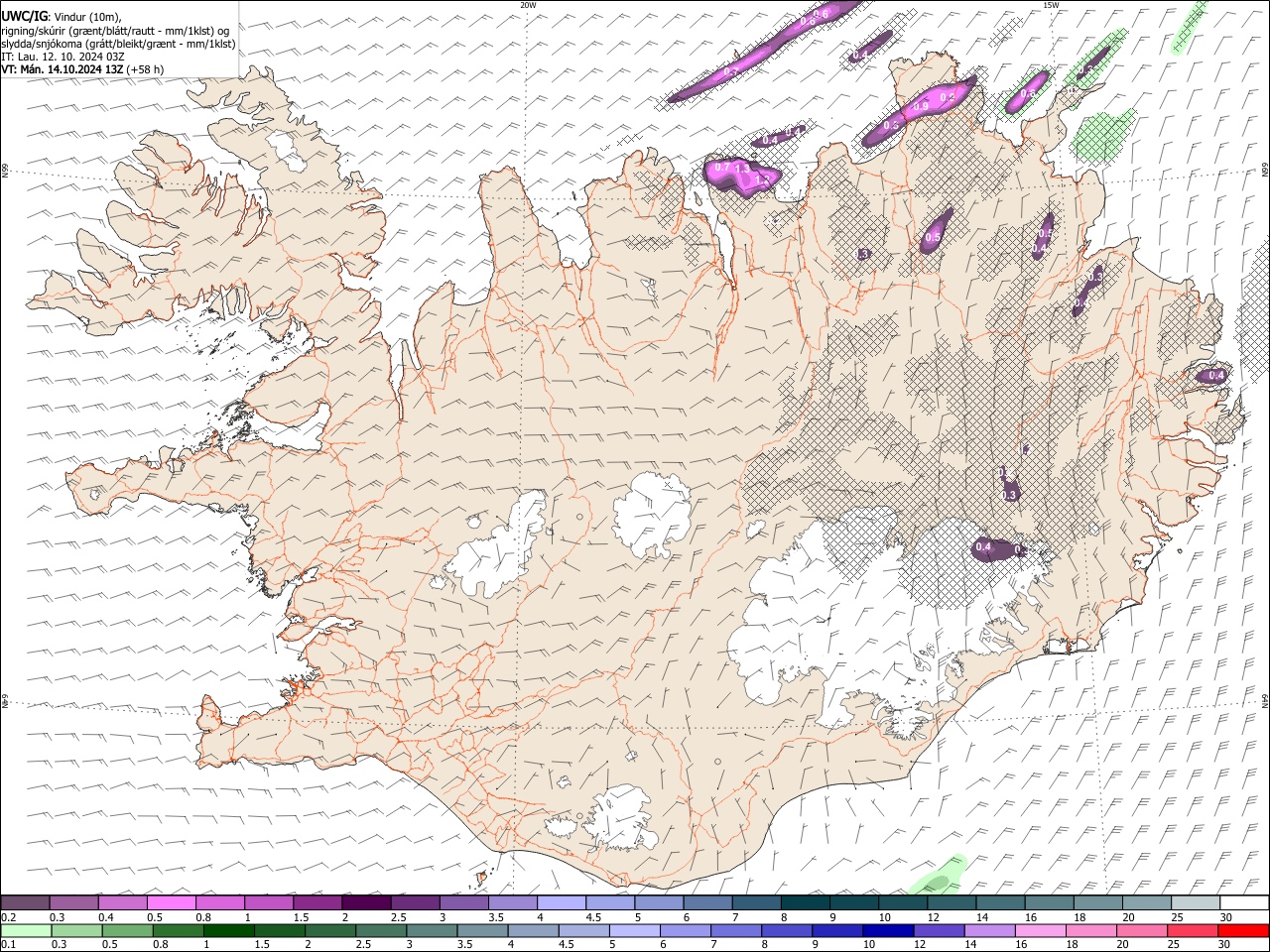Click the 'slydda/snjókoma (grátt/bleikt/grænt' description line

(118, 44)
